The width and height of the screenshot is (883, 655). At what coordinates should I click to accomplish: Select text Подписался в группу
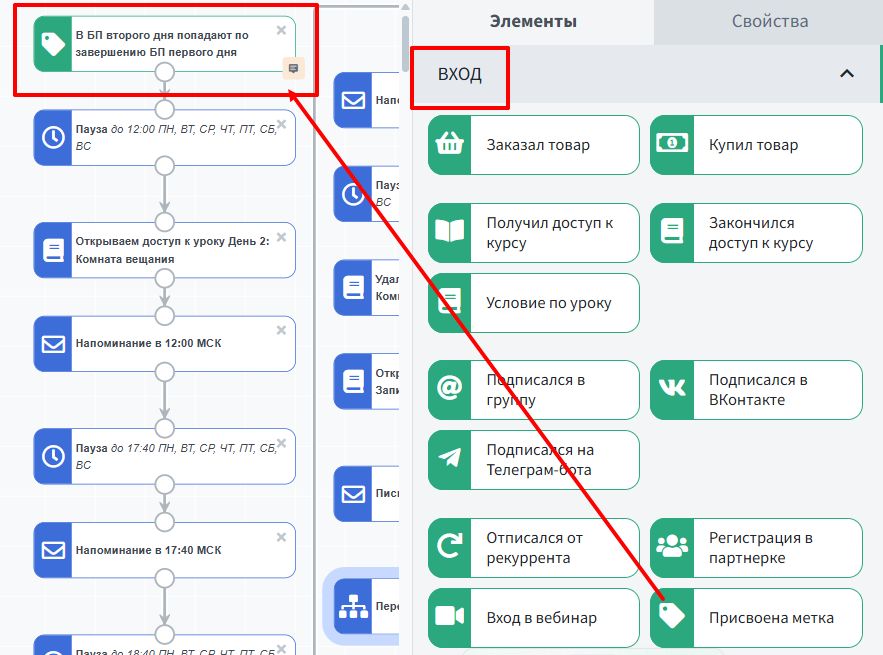pyautogui.click(x=536, y=390)
